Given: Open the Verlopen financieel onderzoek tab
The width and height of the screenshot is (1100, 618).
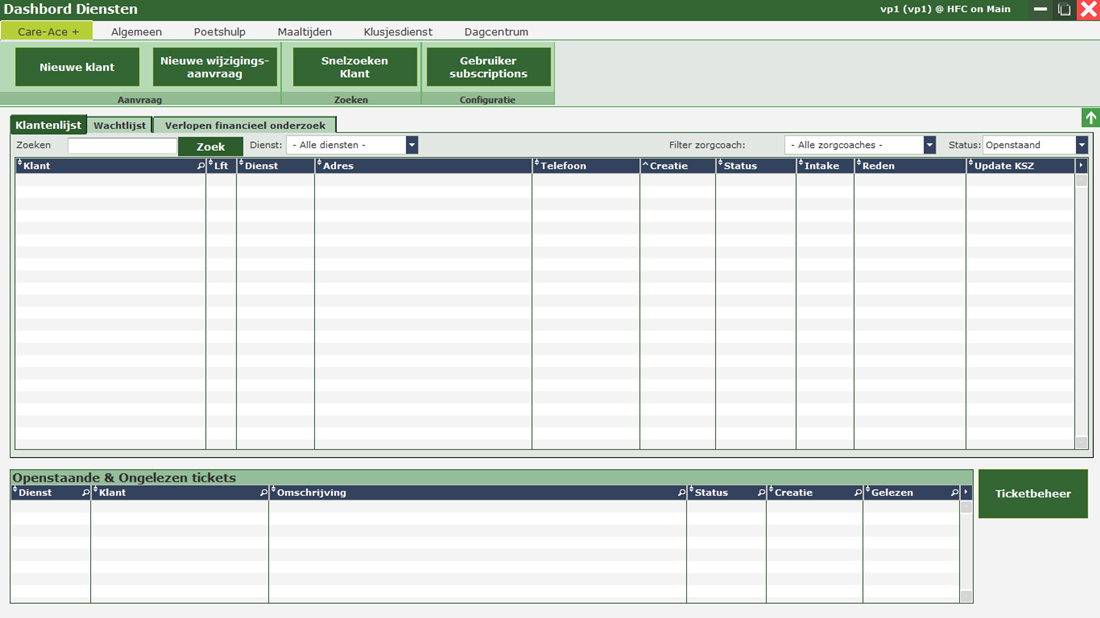Looking at the screenshot, I should pos(244,125).
